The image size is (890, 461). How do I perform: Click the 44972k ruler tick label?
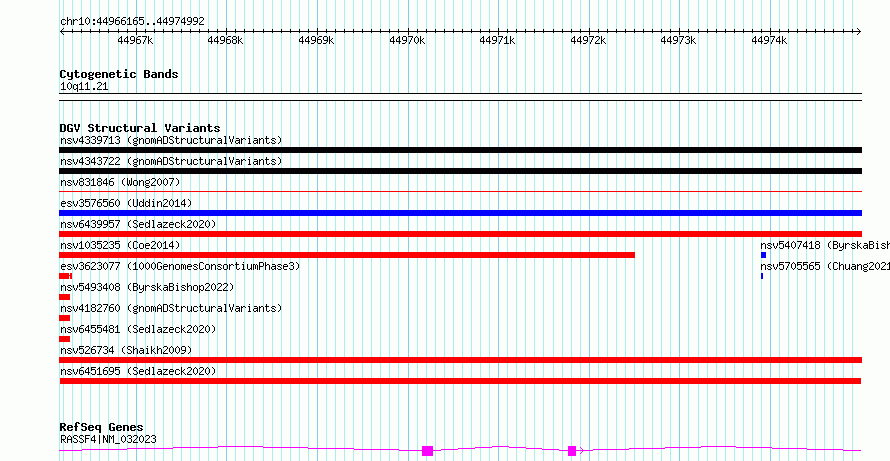coord(588,40)
